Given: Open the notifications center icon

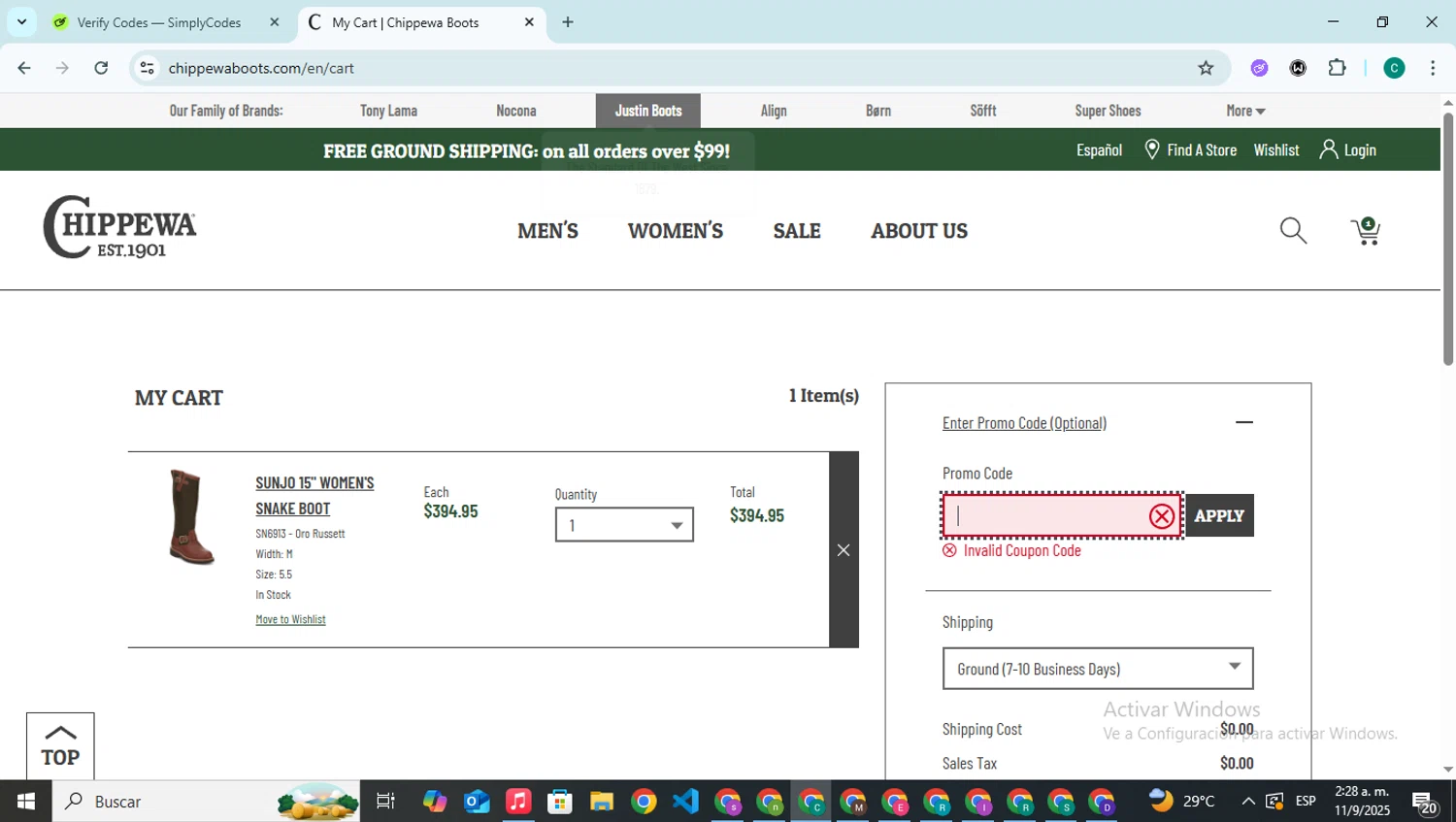Looking at the screenshot, I should pos(1424,802).
